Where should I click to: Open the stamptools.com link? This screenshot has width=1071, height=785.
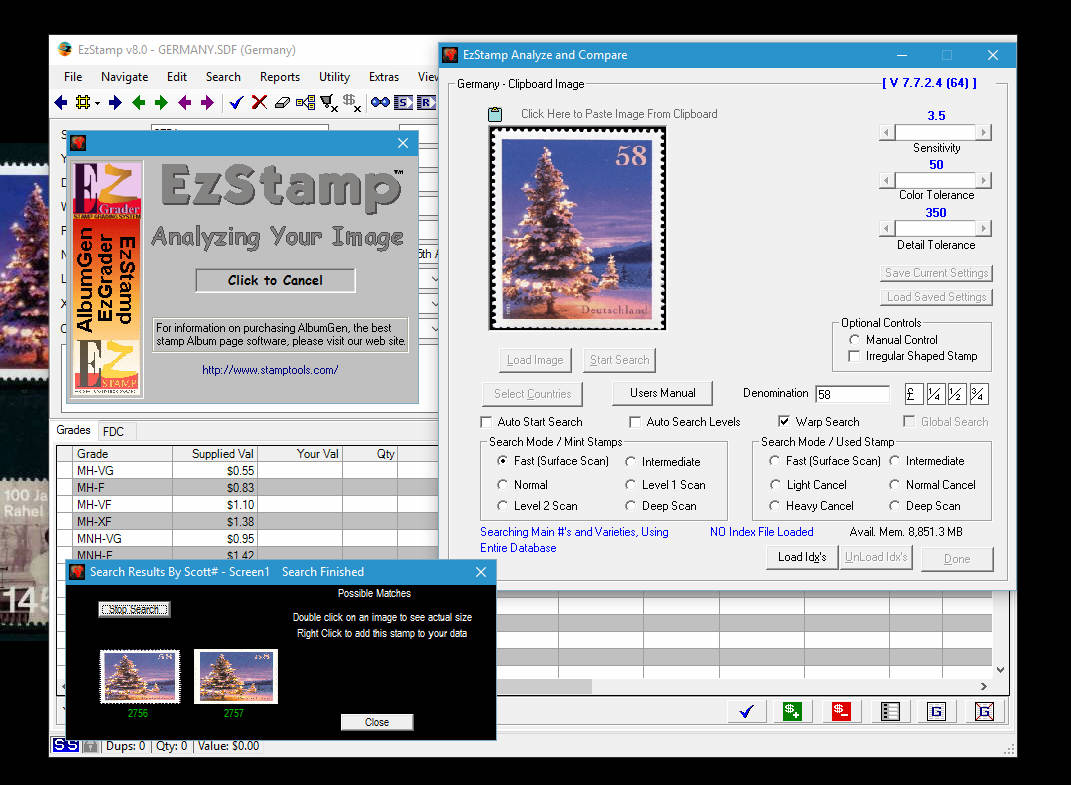point(270,370)
